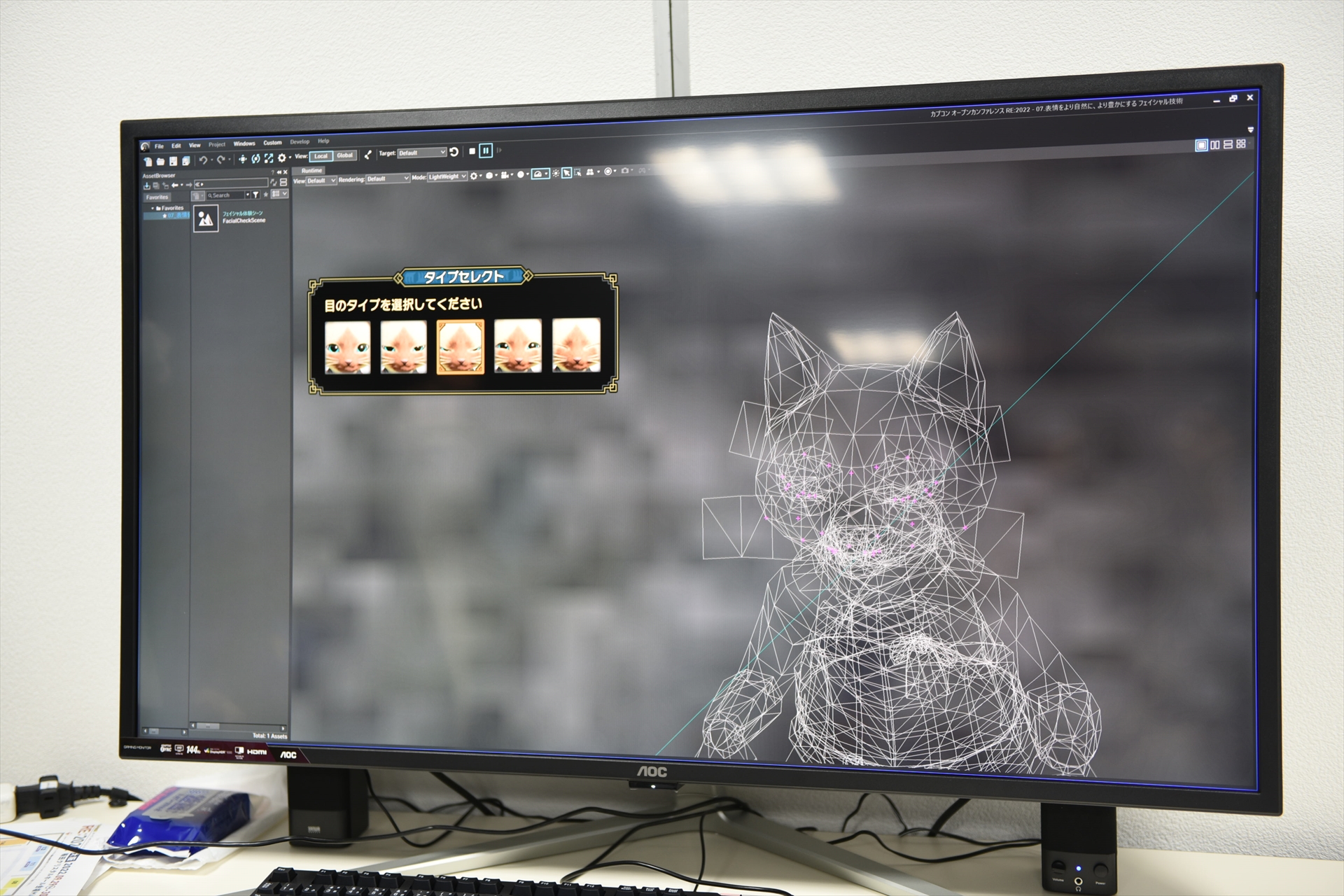Open the Mode LightWeight dropdown

(x=447, y=176)
